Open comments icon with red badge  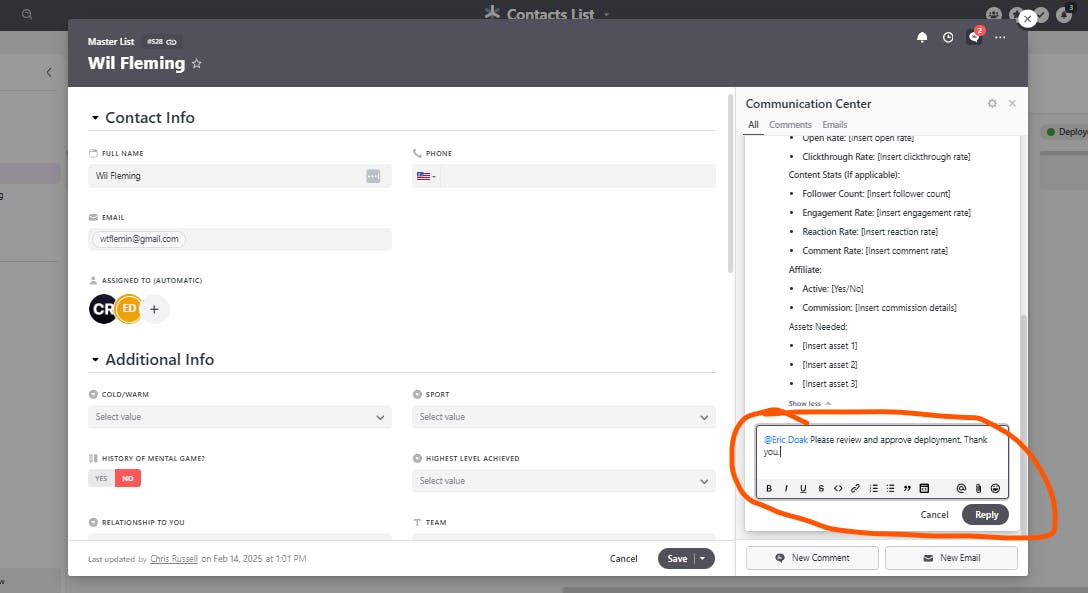tap(974, 37)
